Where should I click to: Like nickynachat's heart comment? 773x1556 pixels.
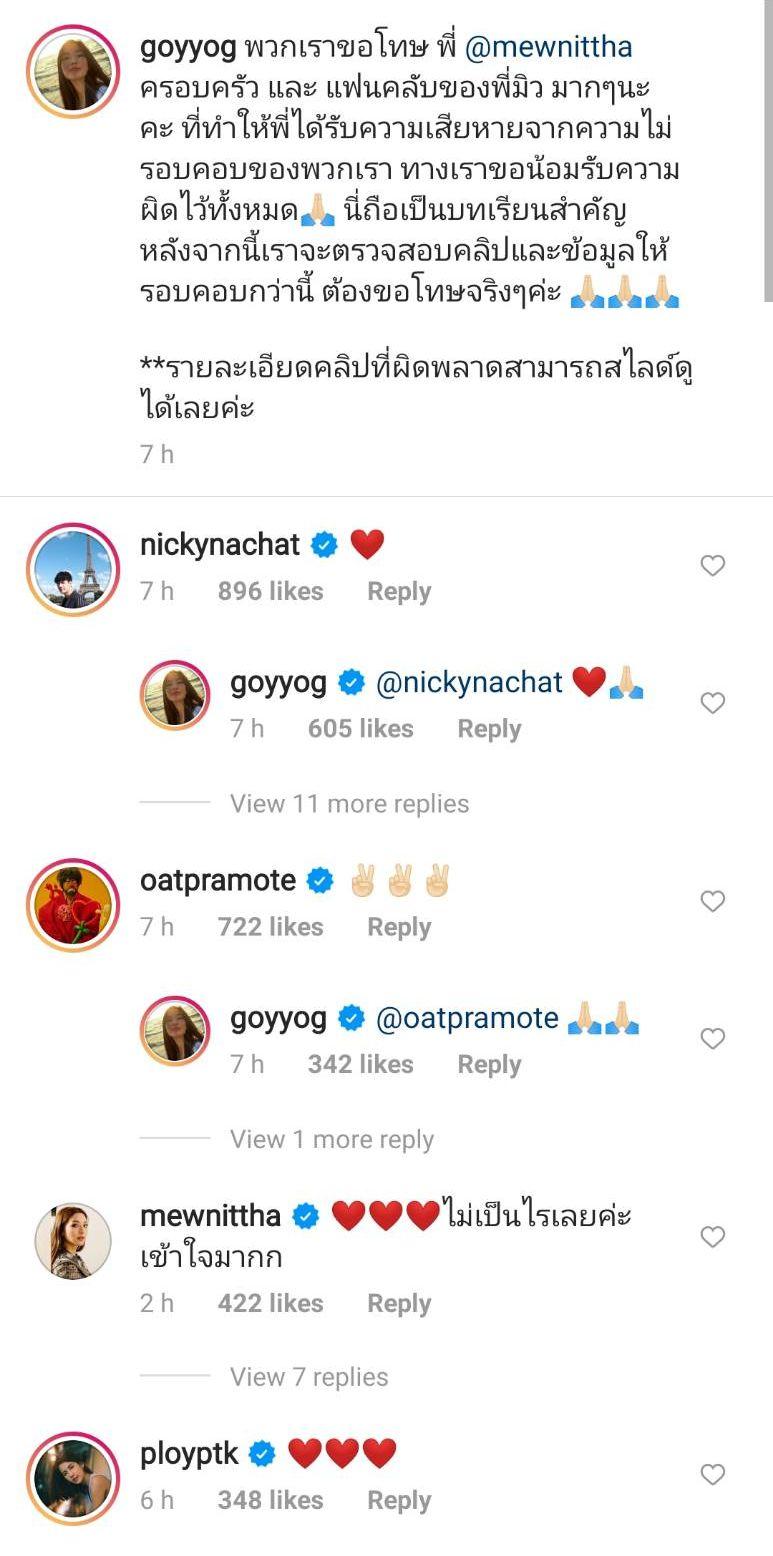click(712, 566)
